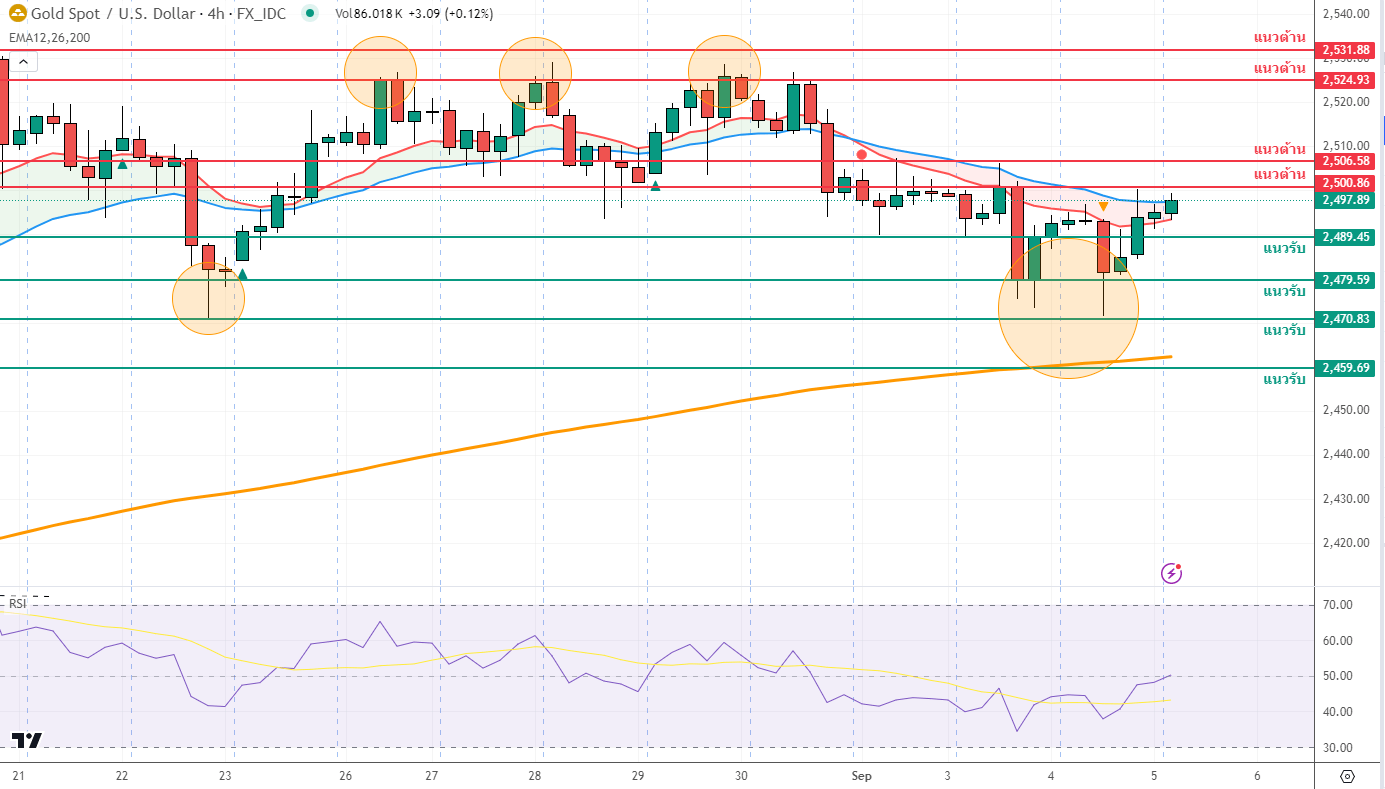Image resolution: width=1385 pixels, height=789 pixels.
Task: Click the แนวรับ label below 2,489.45
Action: pos(1284,248)
